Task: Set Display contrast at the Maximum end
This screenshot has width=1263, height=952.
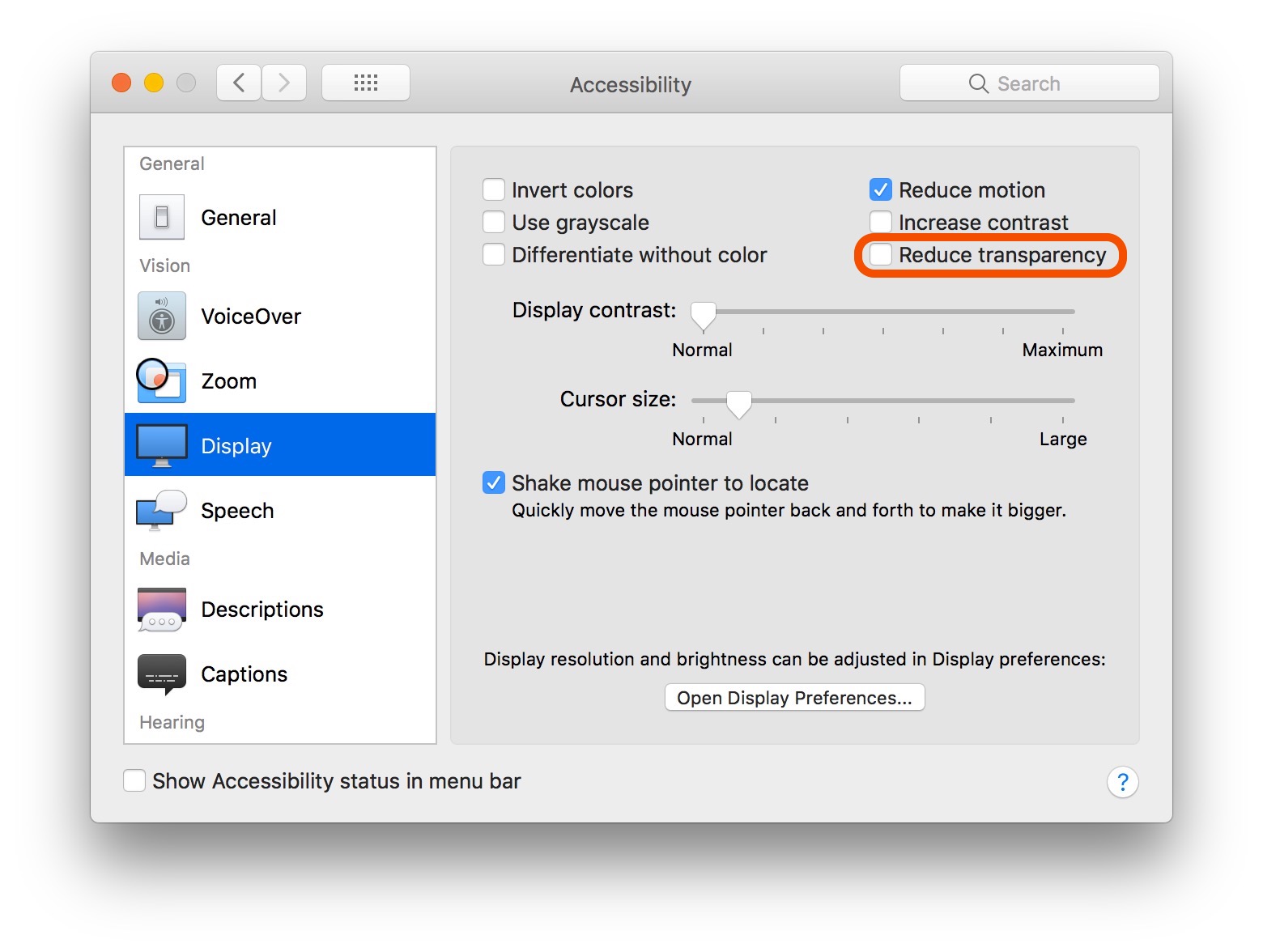Action: click(x=1063, y=312)
